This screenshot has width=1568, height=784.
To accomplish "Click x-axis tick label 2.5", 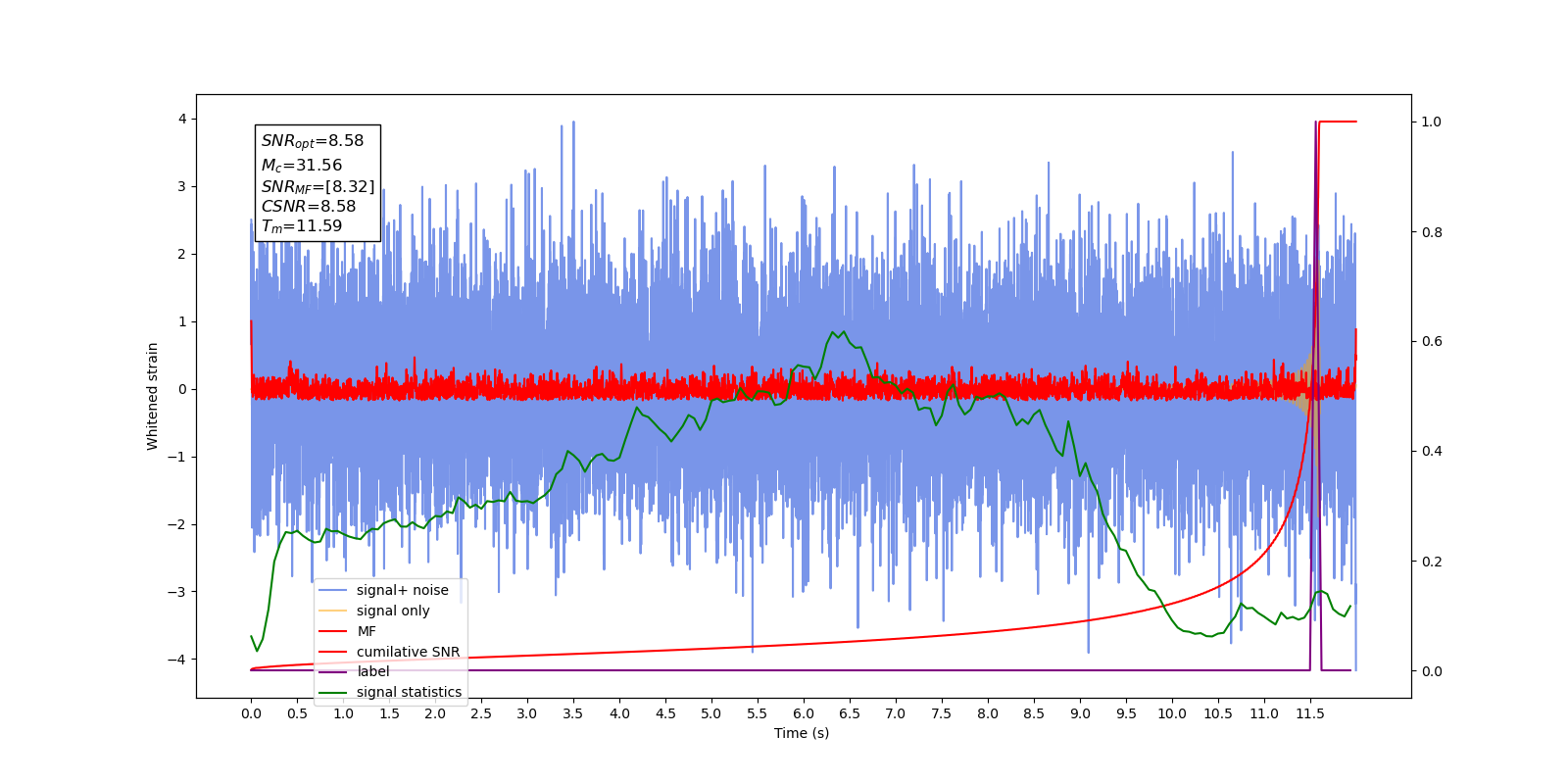I will pyautogui.click(x=481, y=713).
